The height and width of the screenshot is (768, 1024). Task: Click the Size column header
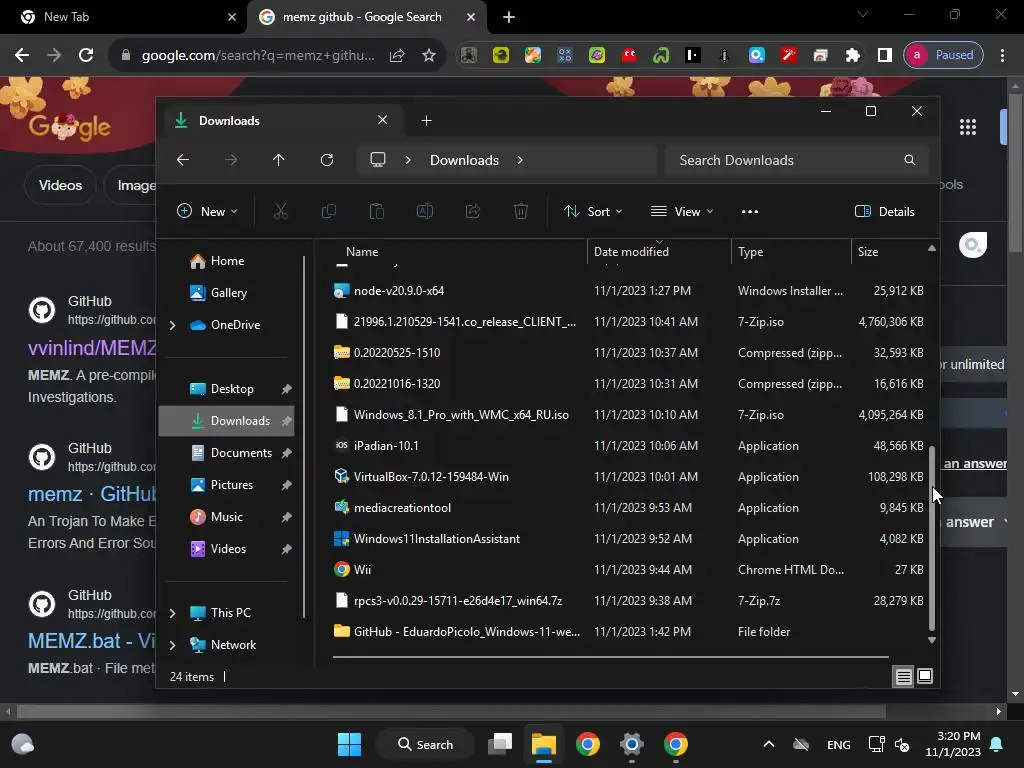click(x=867, y=252)
